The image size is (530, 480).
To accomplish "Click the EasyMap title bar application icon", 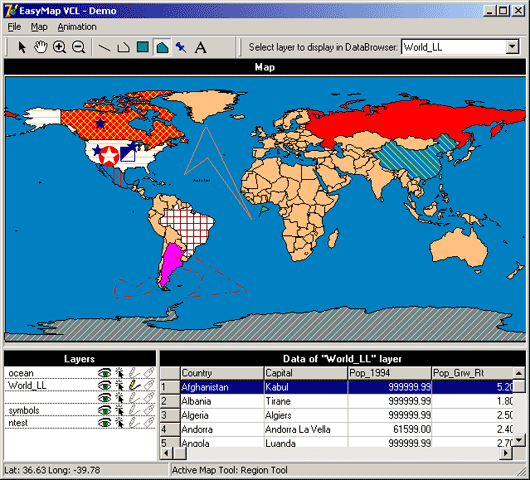I will click(10, 10).
